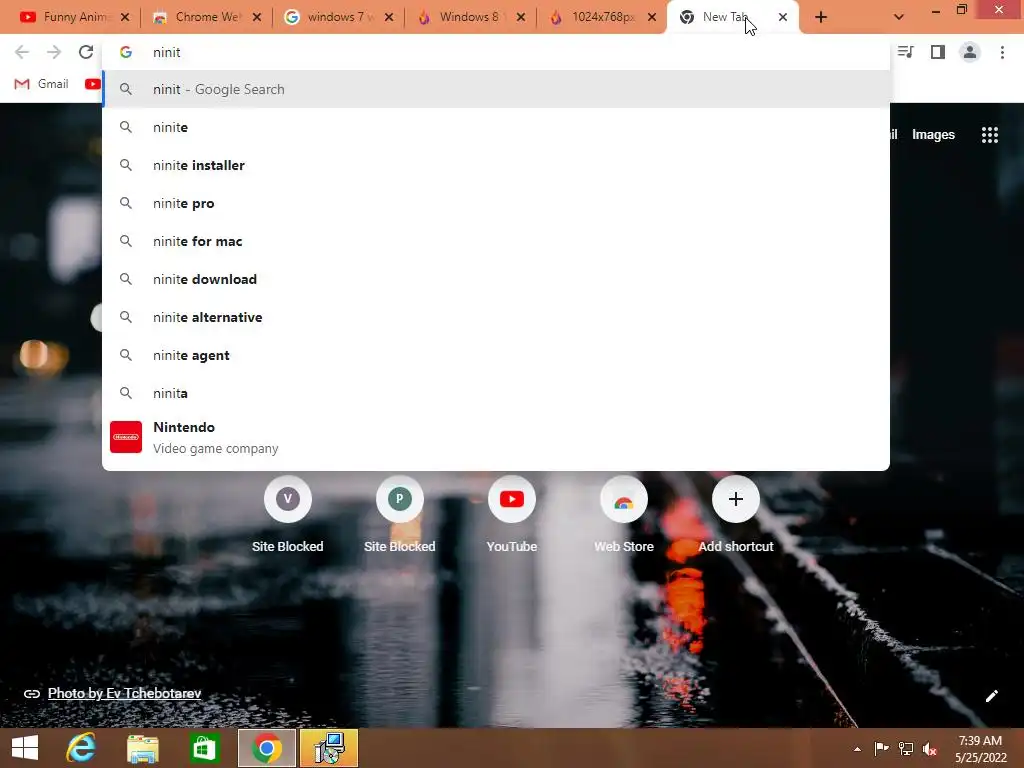Click in the address bar text 'ninit'
This screenshot has height=768, width=1024.
(167, 52)
